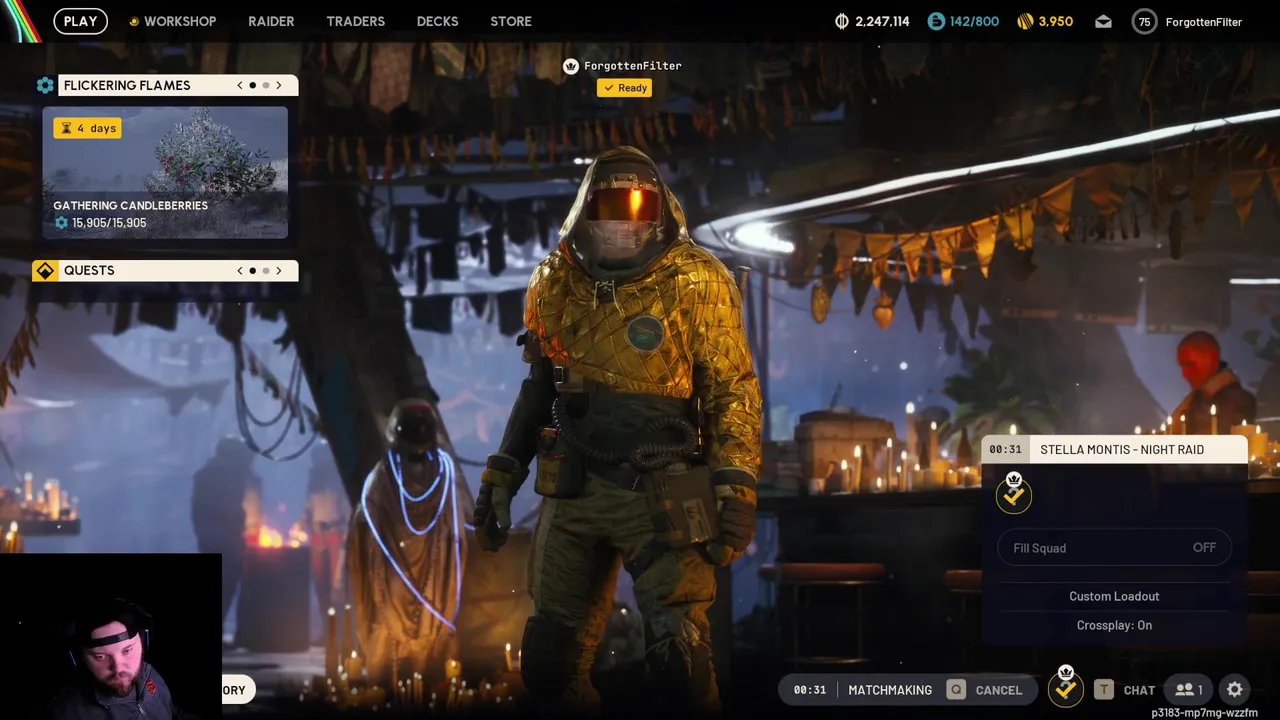The width and height of the screenshot is (1280, 720).
Task: Open the WORKSHOP tab
Action: pos(180,21)
